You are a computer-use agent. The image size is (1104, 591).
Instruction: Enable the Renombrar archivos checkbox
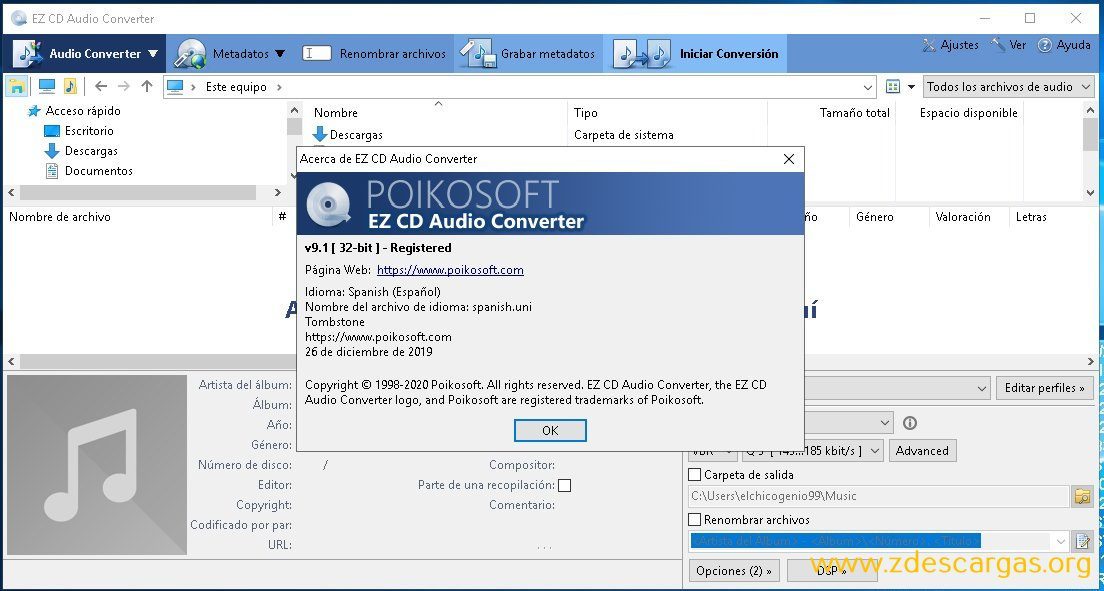(694, 520)
